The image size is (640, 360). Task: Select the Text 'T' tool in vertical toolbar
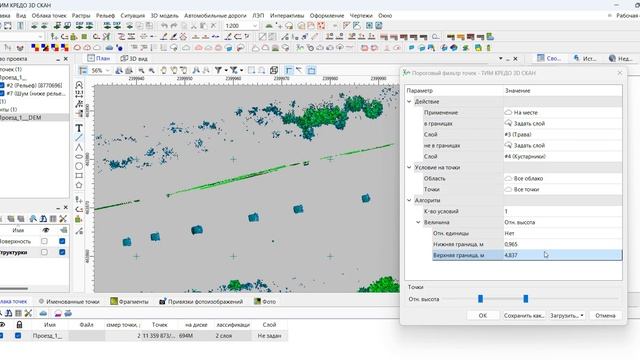tap(79, 128)
